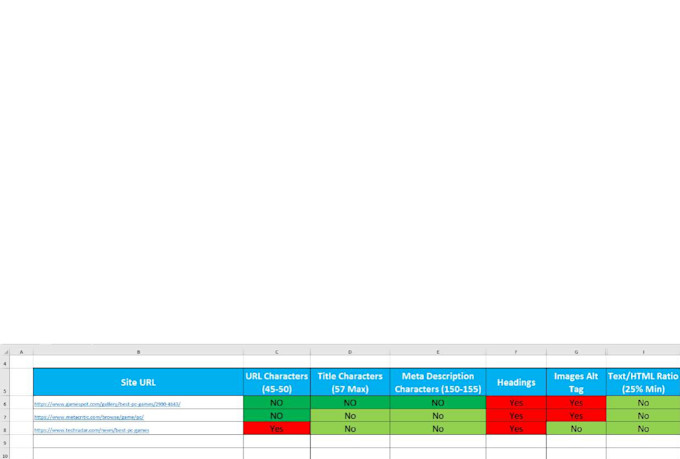Image resolution: width=680 pixels, height=459 pixels.
Task: Select column G header
Action: 576,352
